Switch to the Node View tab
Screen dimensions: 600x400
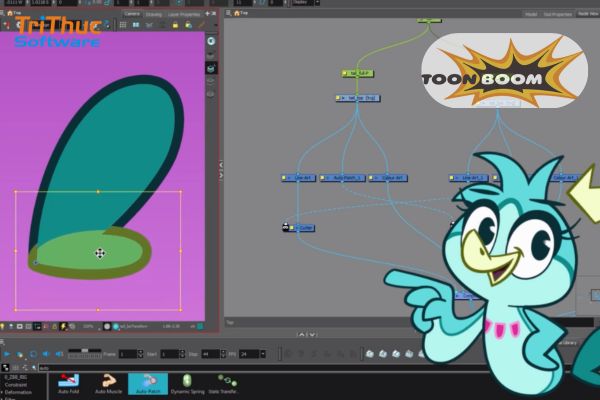pyautogui.click(x=588, y=14)
